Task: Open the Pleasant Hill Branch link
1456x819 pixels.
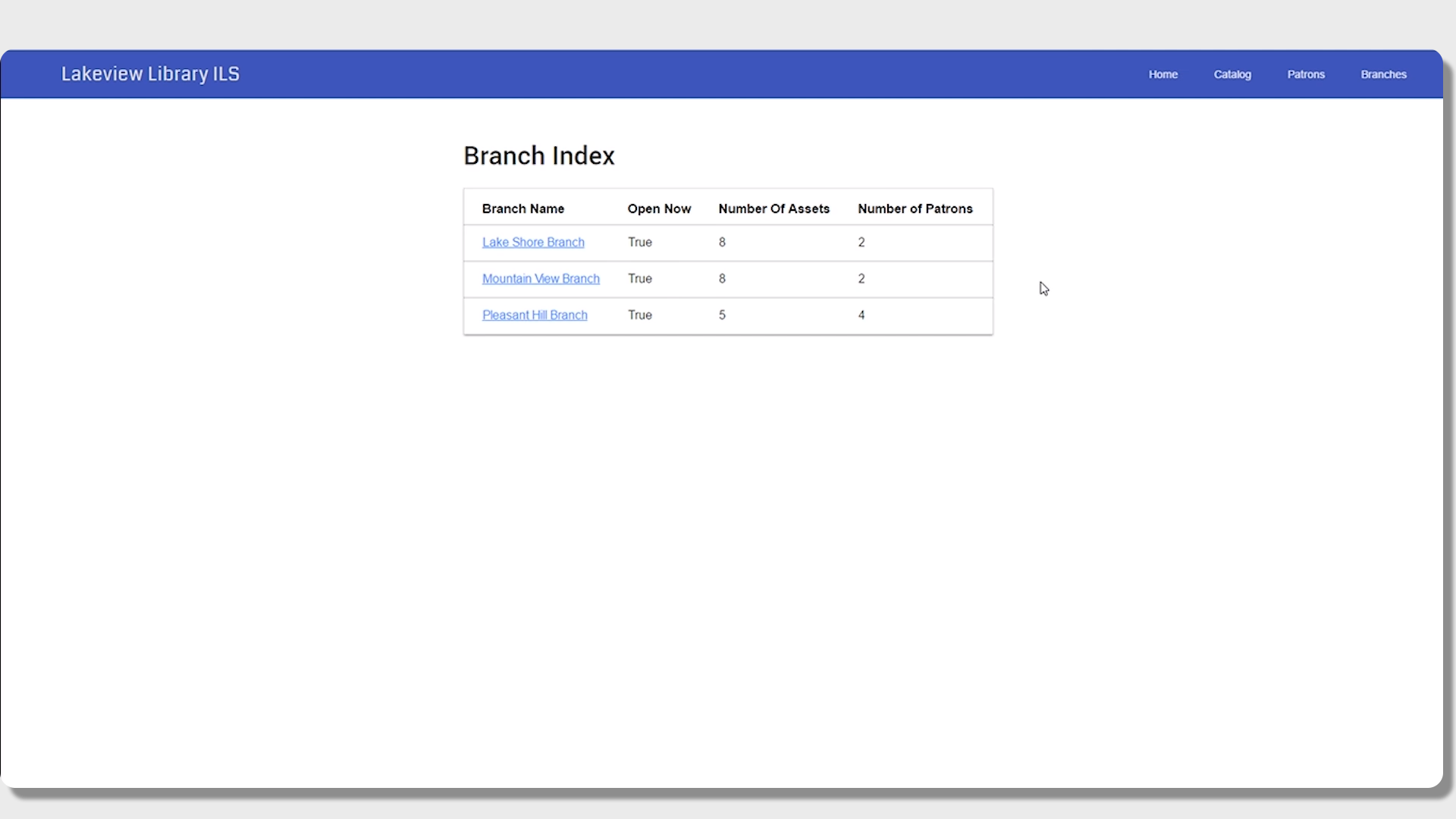Action: click(535, 315)
